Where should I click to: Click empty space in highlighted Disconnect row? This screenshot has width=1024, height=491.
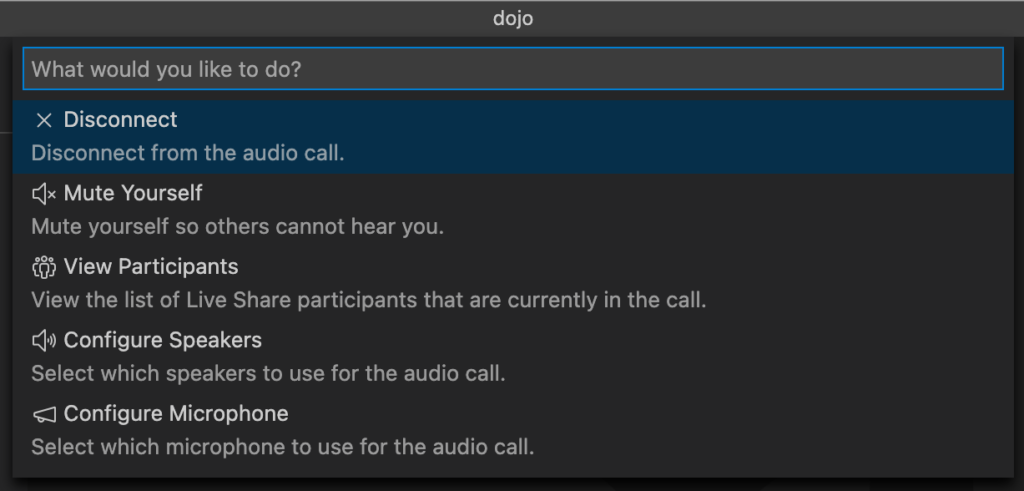pos(653,137)
